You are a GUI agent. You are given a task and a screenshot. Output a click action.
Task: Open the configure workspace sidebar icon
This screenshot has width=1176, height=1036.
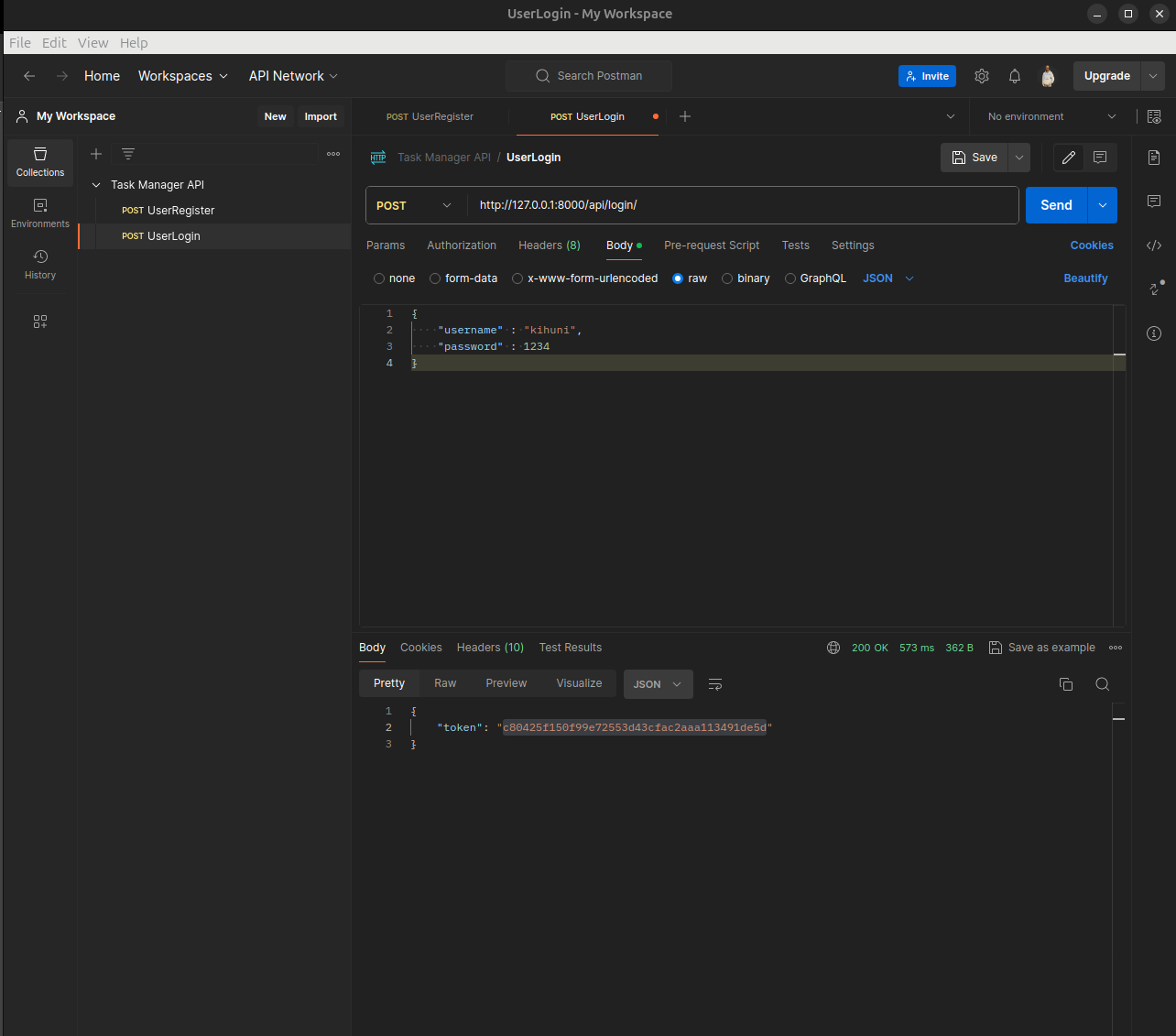[x=40, y=322]
